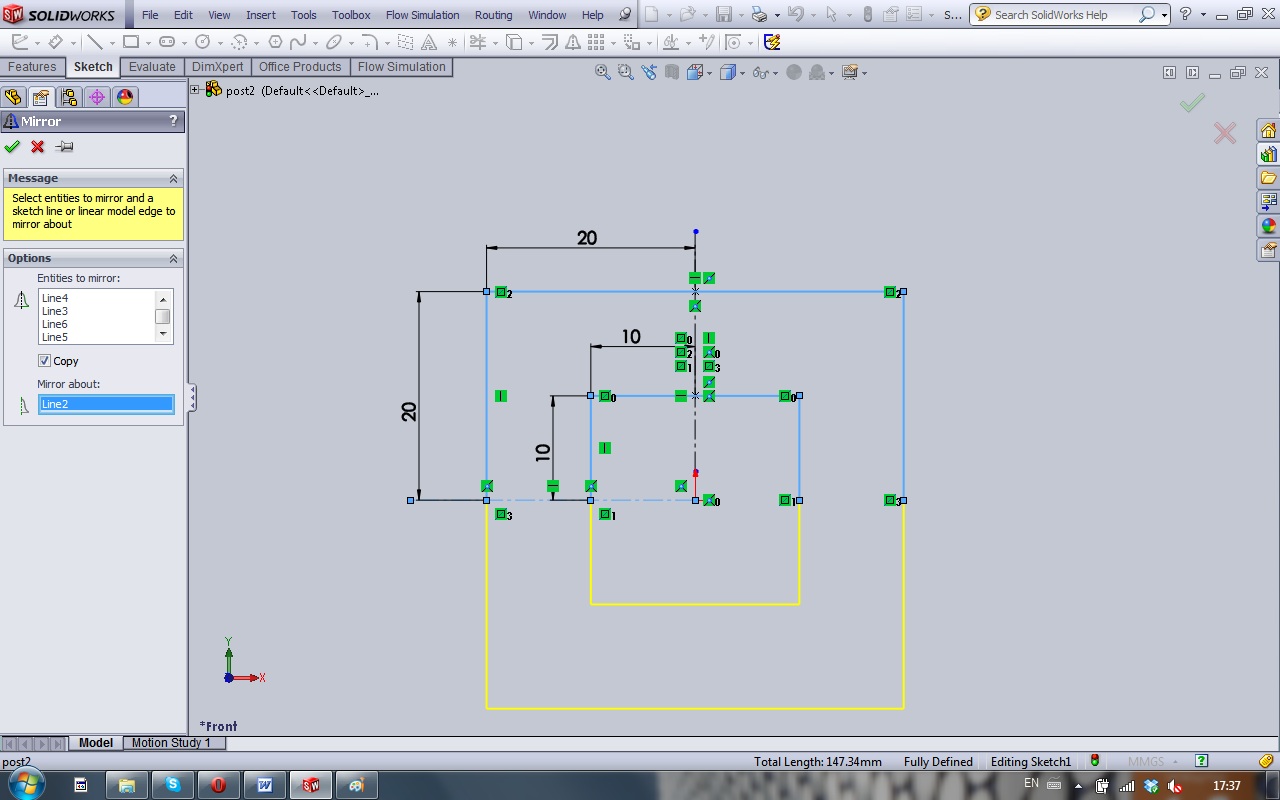This screenshot has width=1280, height=800.
Task: Open the DimXpertManager tab icon
Action: coord(96,97)
